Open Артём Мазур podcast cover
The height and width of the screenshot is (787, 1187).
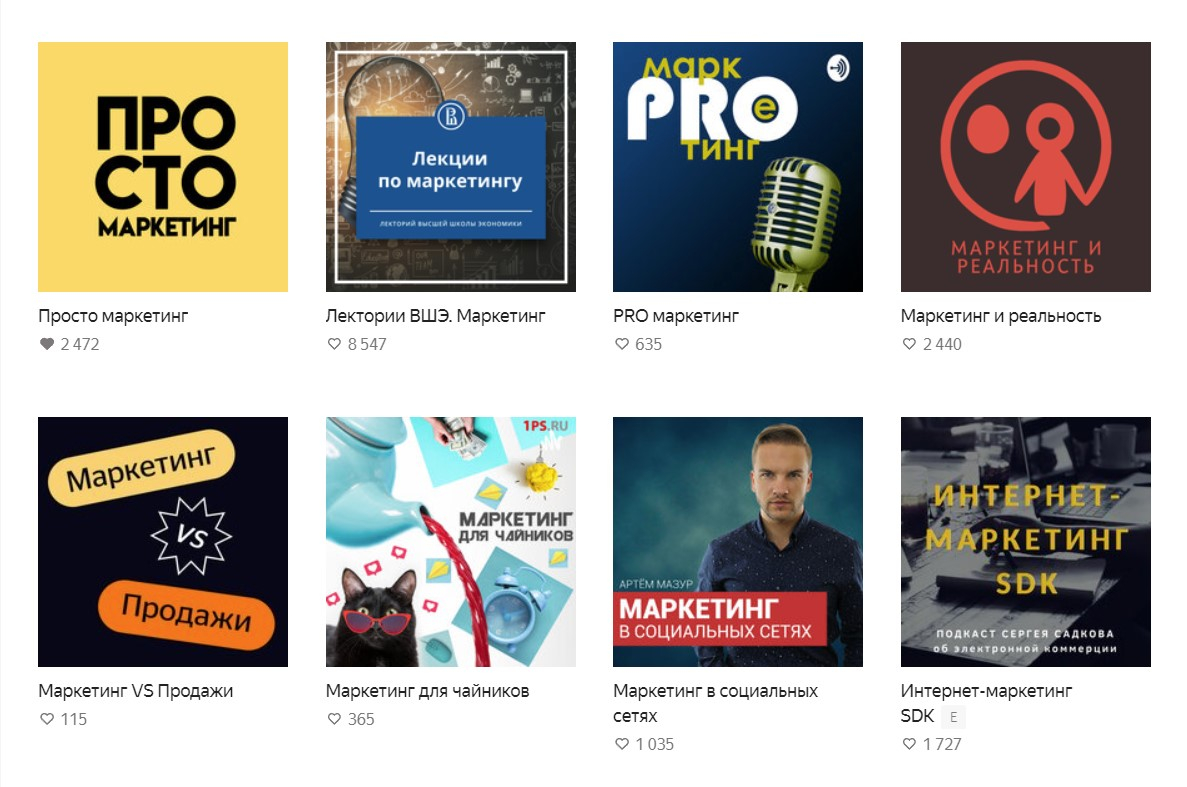(x=738, y=542)
